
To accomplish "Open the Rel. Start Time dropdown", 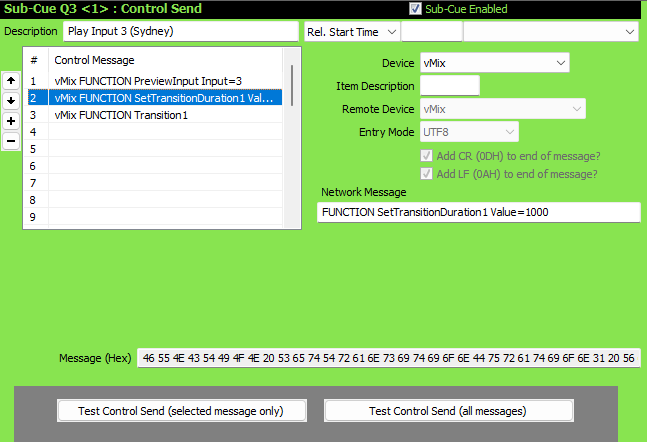I will 352,32.
